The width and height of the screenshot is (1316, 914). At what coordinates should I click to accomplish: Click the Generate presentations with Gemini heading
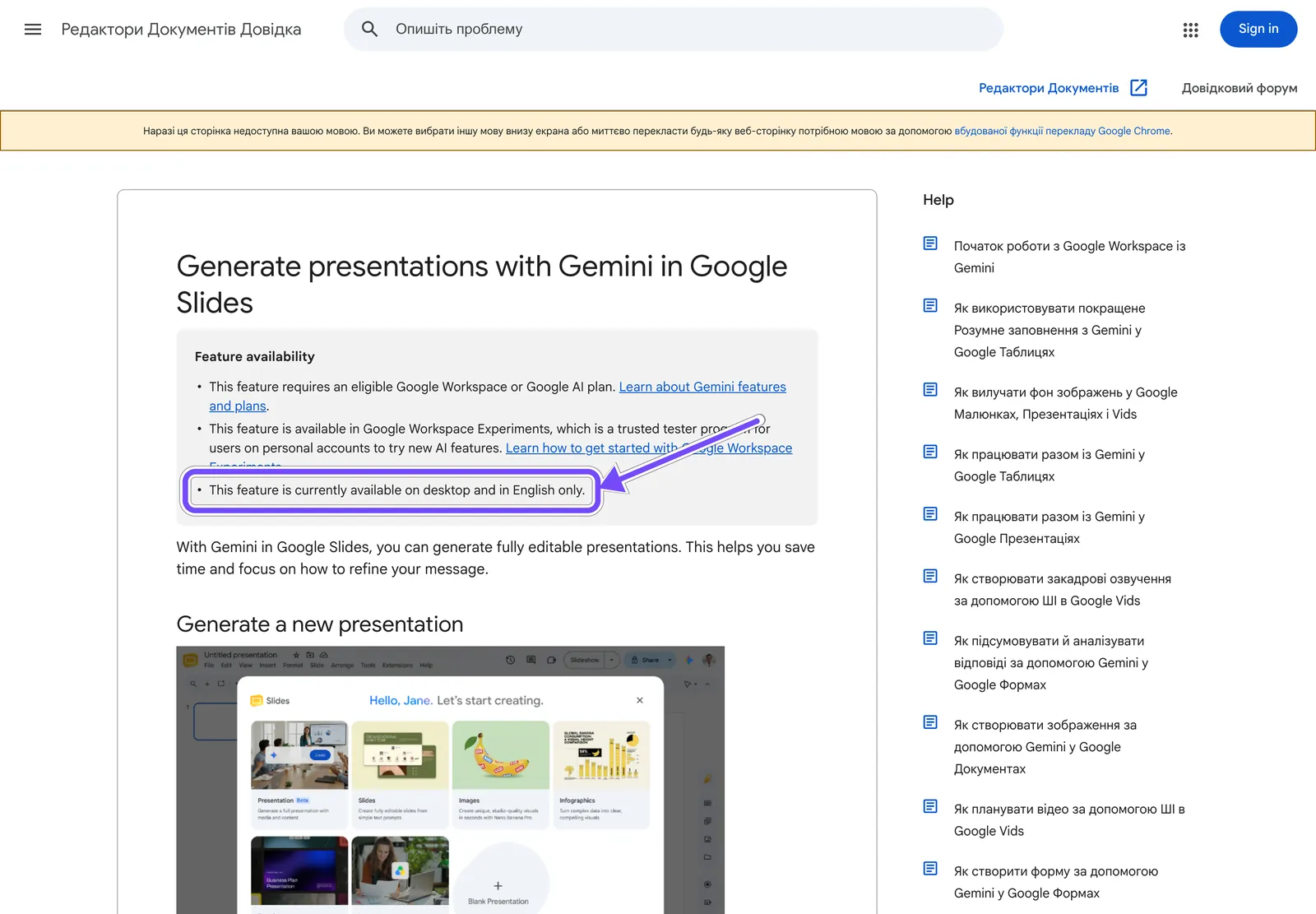[x=482, y=285]
